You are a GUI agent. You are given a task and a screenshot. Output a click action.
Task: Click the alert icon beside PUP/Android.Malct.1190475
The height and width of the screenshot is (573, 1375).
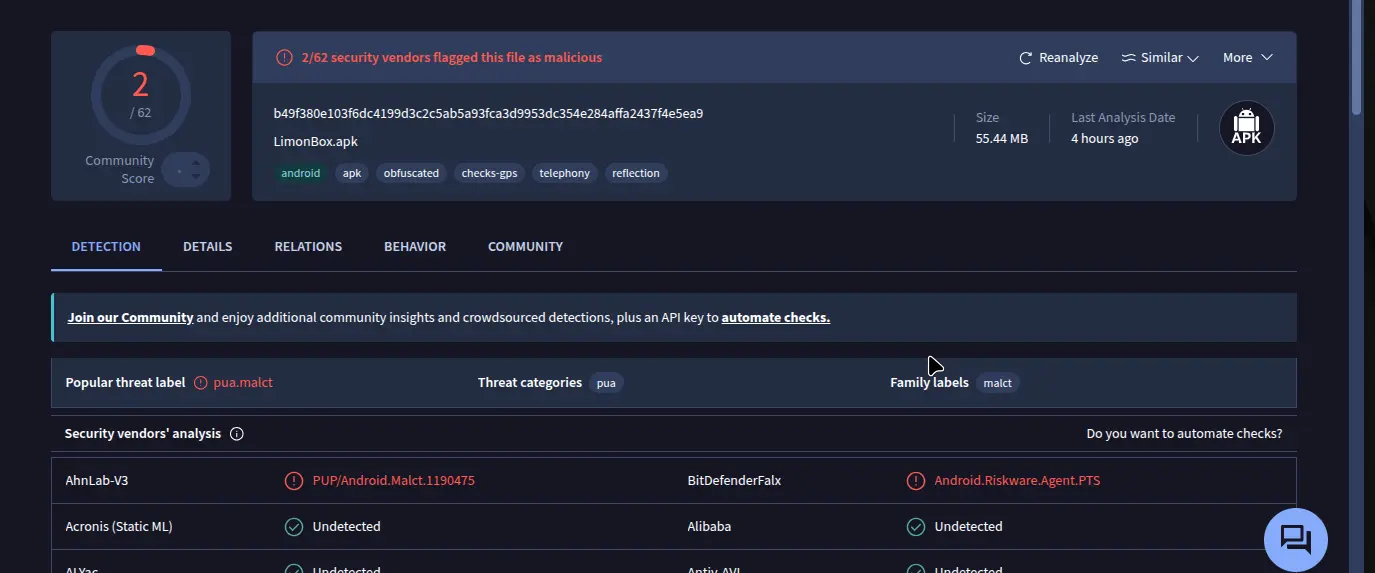294,481
